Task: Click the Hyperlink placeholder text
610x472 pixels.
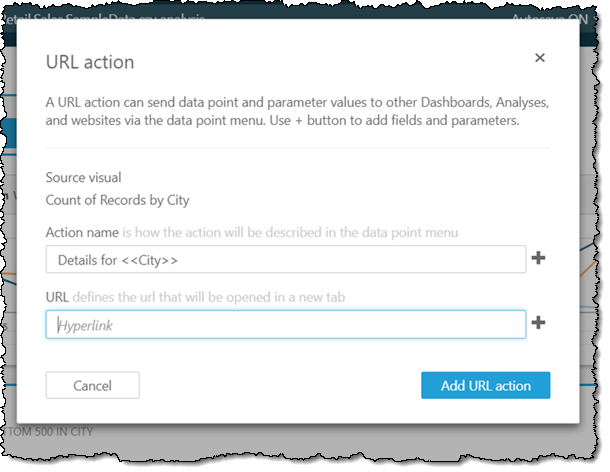Action: 83,325
